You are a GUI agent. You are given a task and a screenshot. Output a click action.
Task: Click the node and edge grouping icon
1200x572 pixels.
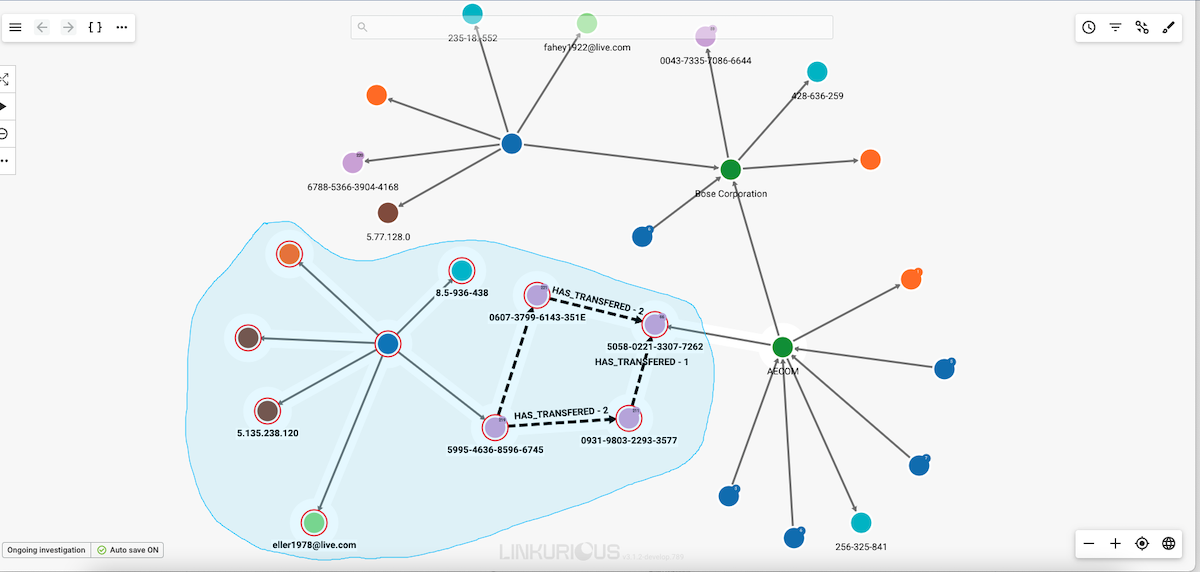click(1142, 27)
